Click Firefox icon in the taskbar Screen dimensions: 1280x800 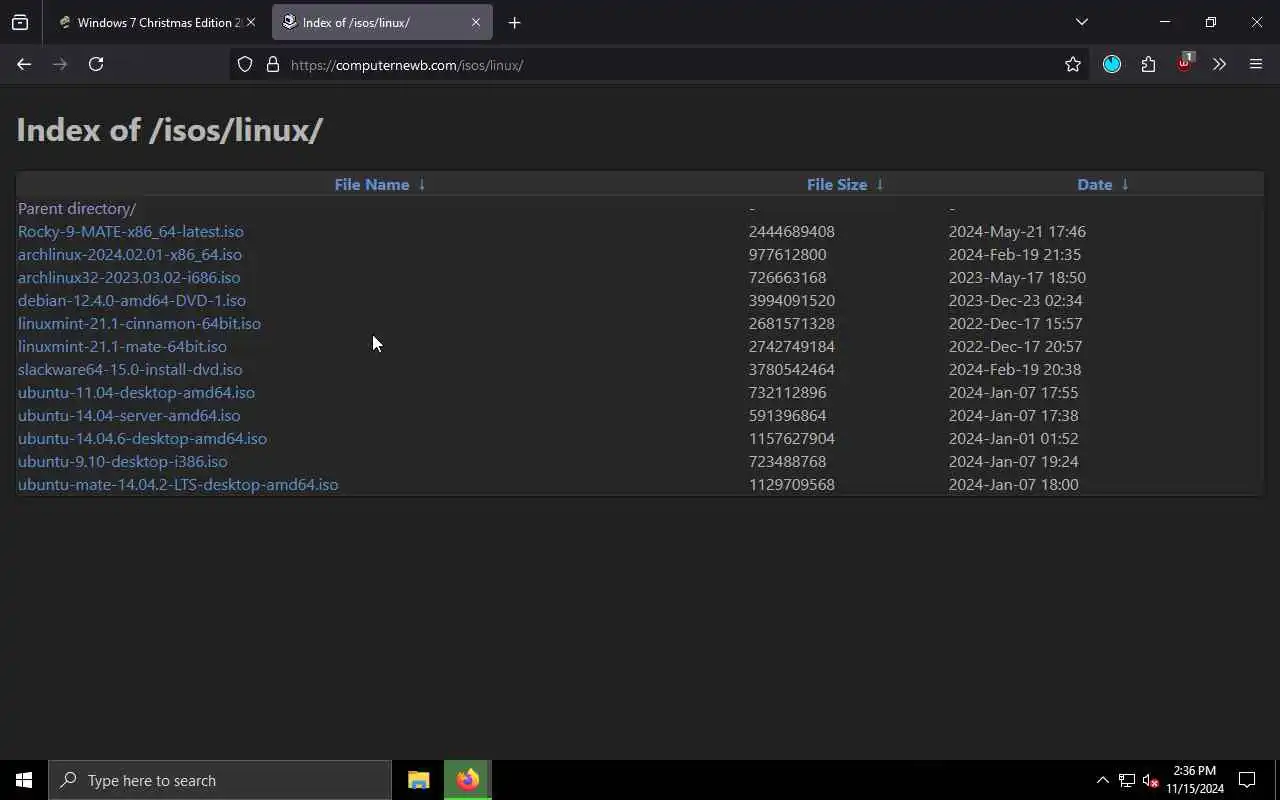click(468, 780)
